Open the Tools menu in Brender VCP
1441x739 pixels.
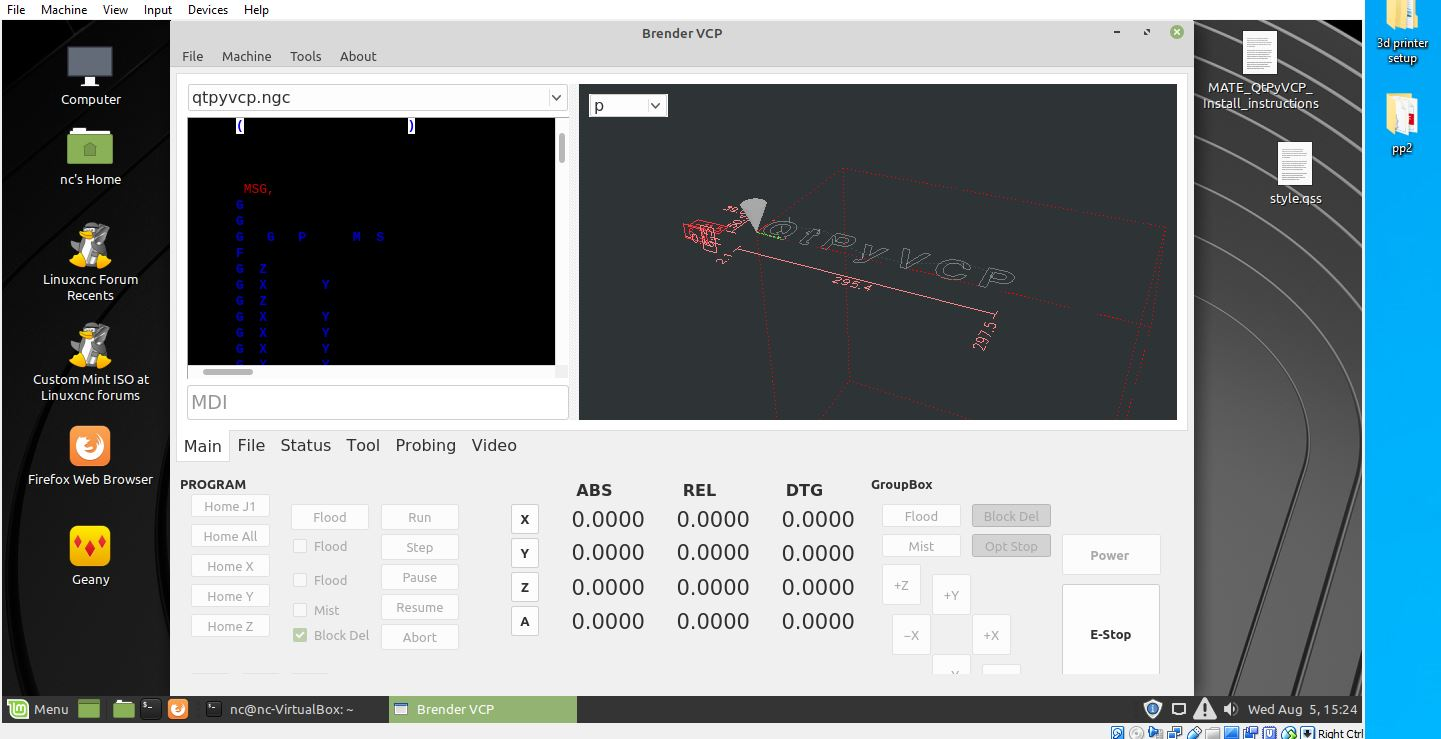[306, 56]
